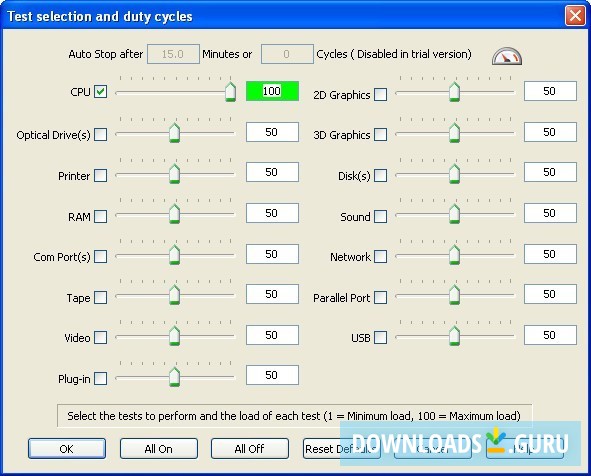Click the Network load value field
The image size is (591, 476).
pos(550,254)
